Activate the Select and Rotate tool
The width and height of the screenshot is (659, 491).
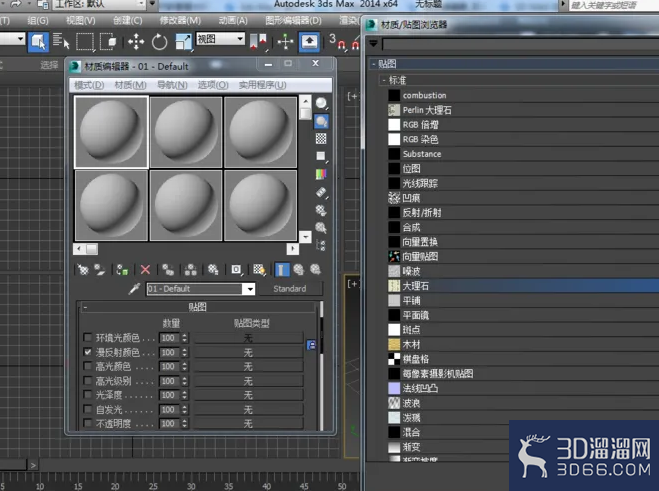coord(159,42)
